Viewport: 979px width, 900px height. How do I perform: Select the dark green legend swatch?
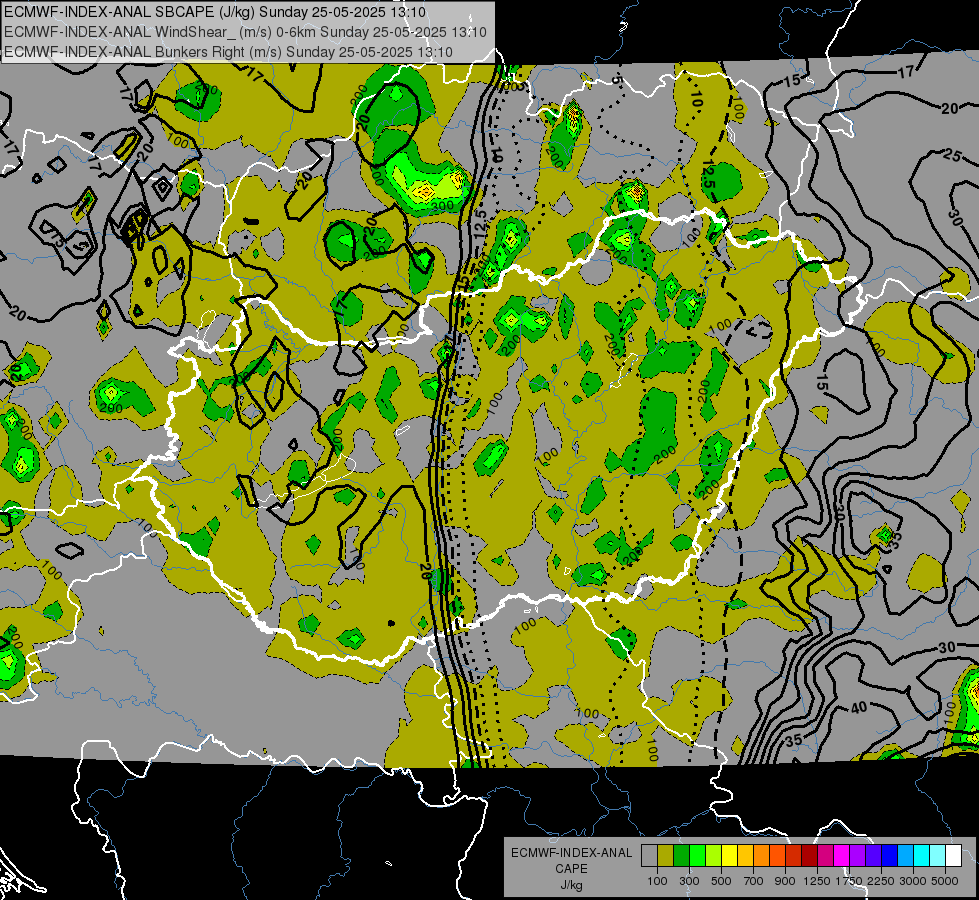tap(682, 856)
